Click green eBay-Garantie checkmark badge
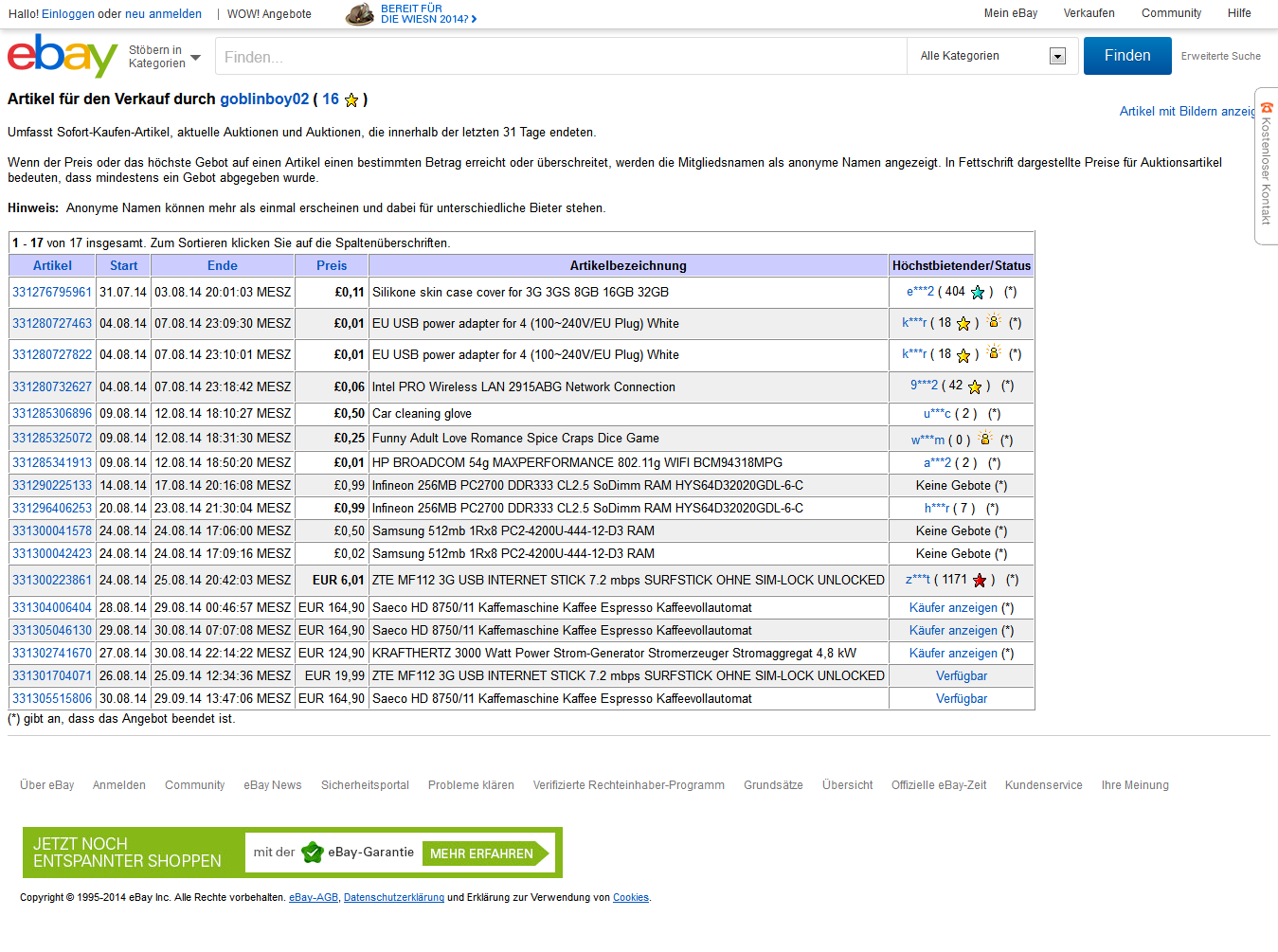 click(x=313, y=853)
